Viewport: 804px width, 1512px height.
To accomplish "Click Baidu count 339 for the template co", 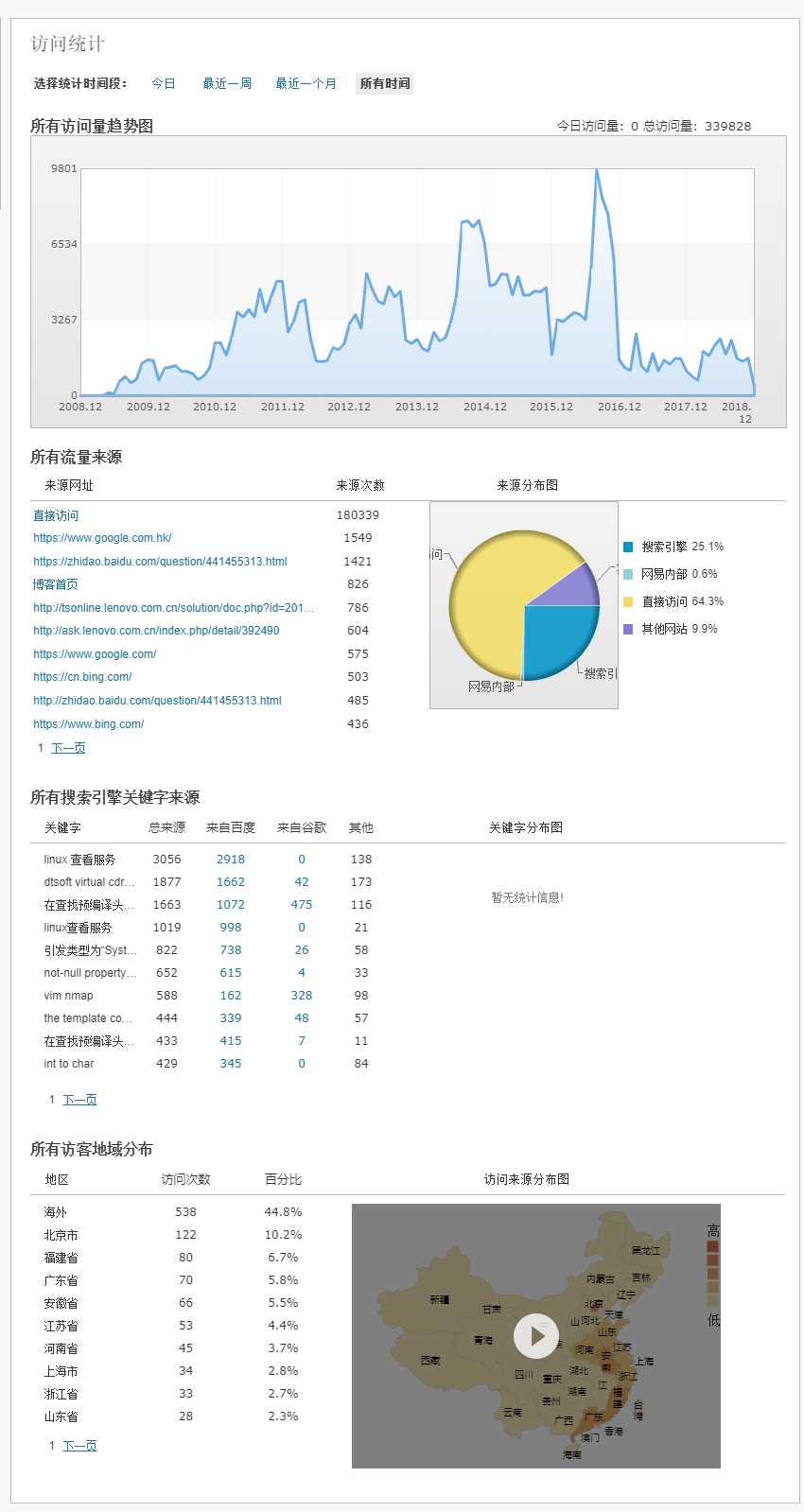I will tap(231, 1018).
